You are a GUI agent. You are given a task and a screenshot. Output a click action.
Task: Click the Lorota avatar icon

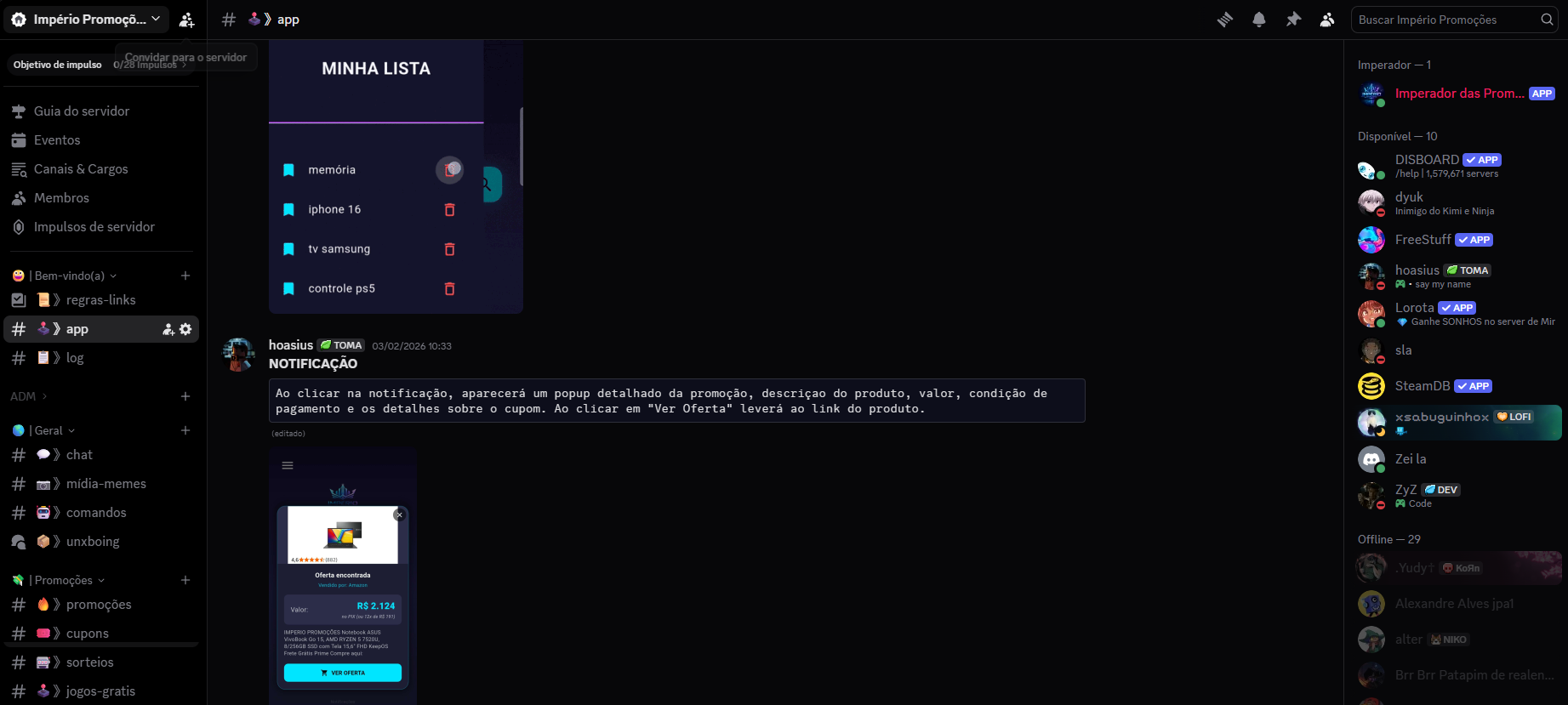coord(1371,315)
